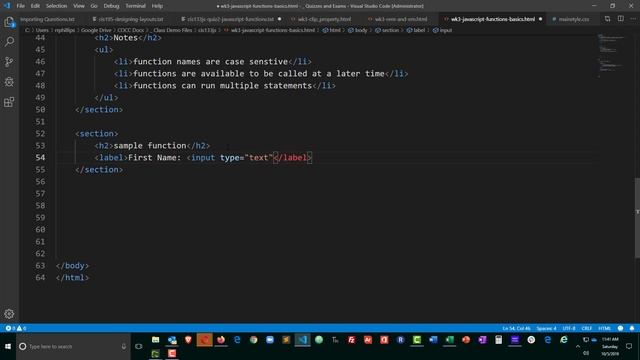The image size is (640, 360).
Task: Click 'sample function' heading text on line 53
Action: pos(150,146)
